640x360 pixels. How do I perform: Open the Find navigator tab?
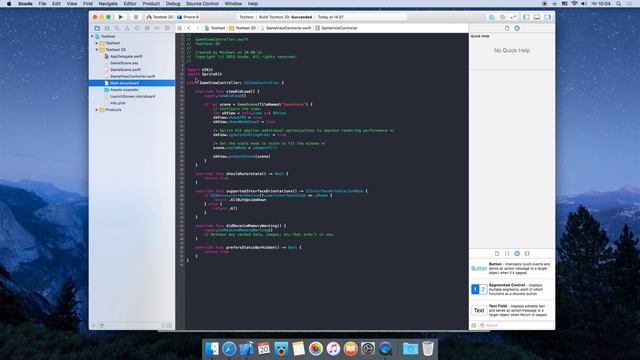(x=117, y=28)
